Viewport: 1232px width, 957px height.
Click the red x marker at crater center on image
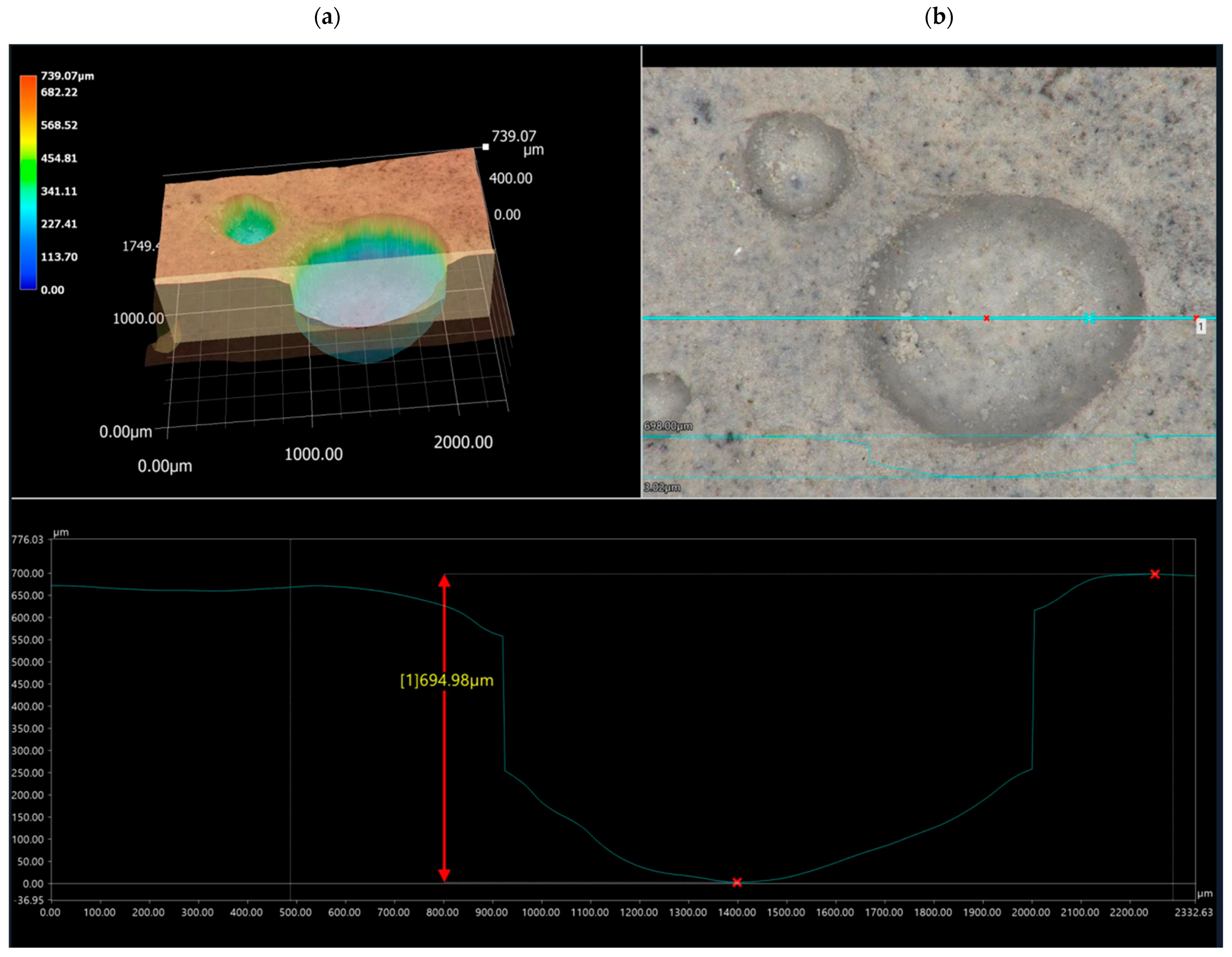click(987, 318)
